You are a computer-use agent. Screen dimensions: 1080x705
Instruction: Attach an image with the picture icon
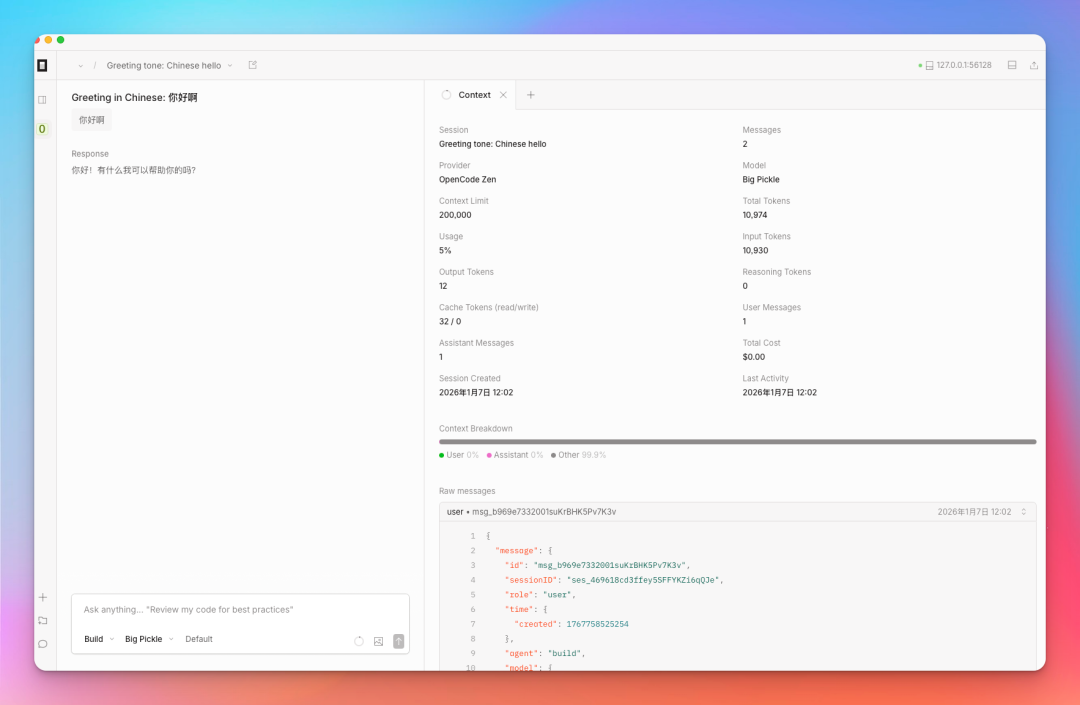(x=378, y=641)
